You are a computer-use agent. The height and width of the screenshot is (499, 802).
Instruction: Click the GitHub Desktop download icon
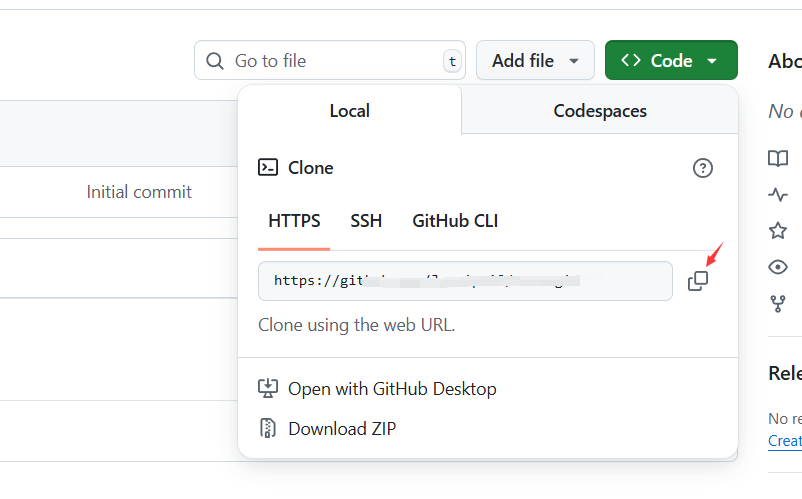click(268, 389)
